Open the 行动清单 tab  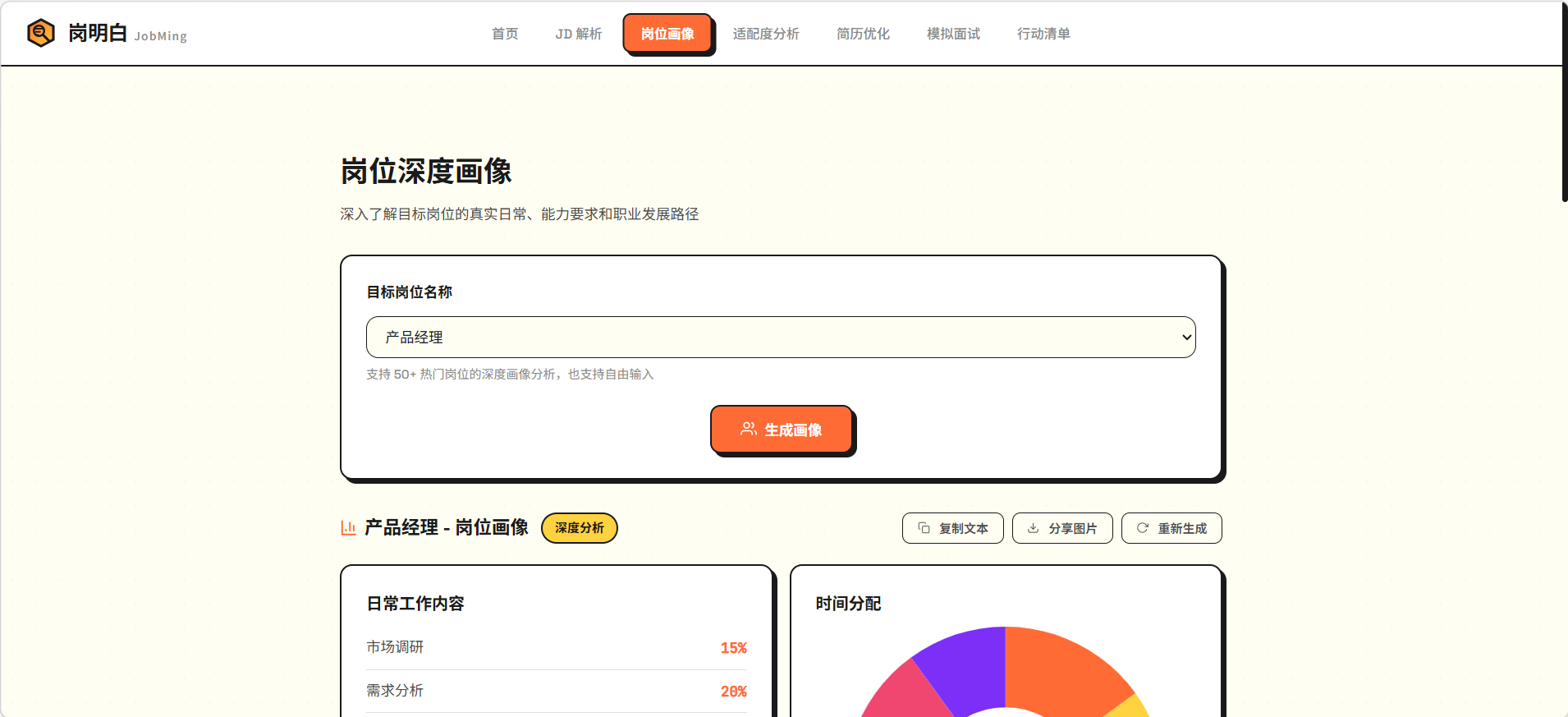click(x=1043, y=34)
